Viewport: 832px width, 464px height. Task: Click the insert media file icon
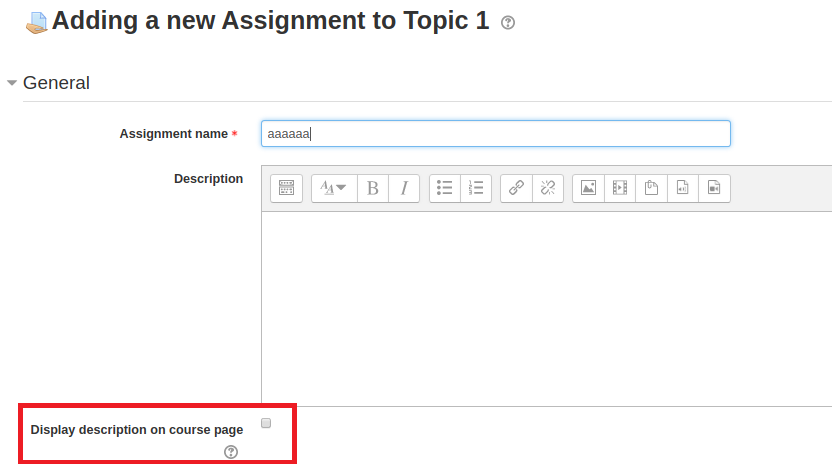(x=620, y=188)
